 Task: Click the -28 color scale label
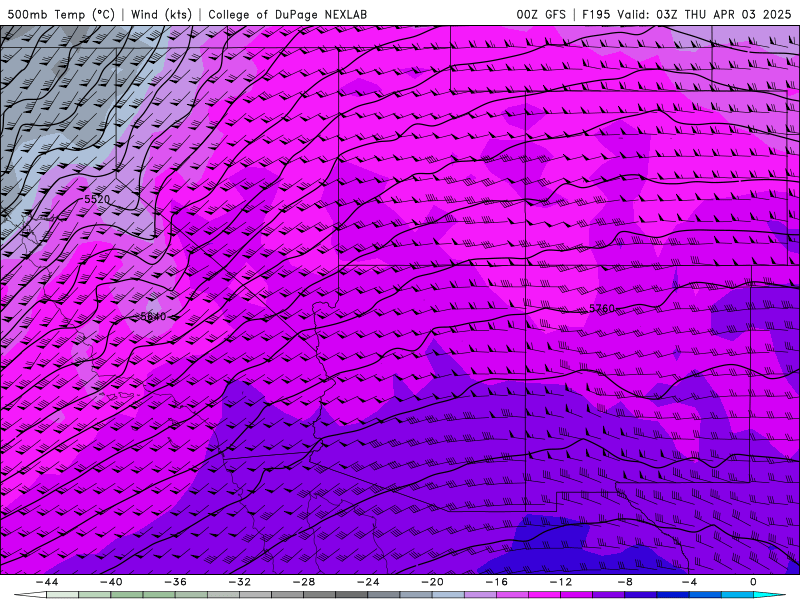tap(304, 582)
